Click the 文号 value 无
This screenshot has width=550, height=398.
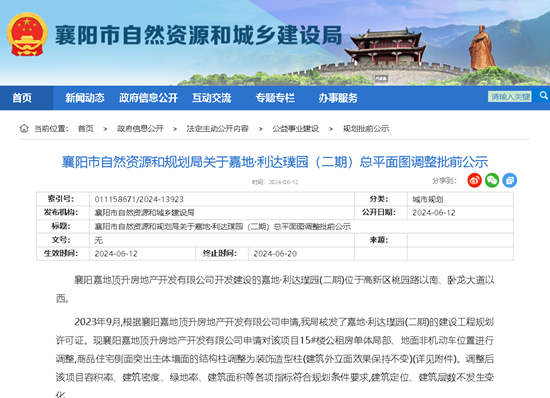[x=99, y=240]
